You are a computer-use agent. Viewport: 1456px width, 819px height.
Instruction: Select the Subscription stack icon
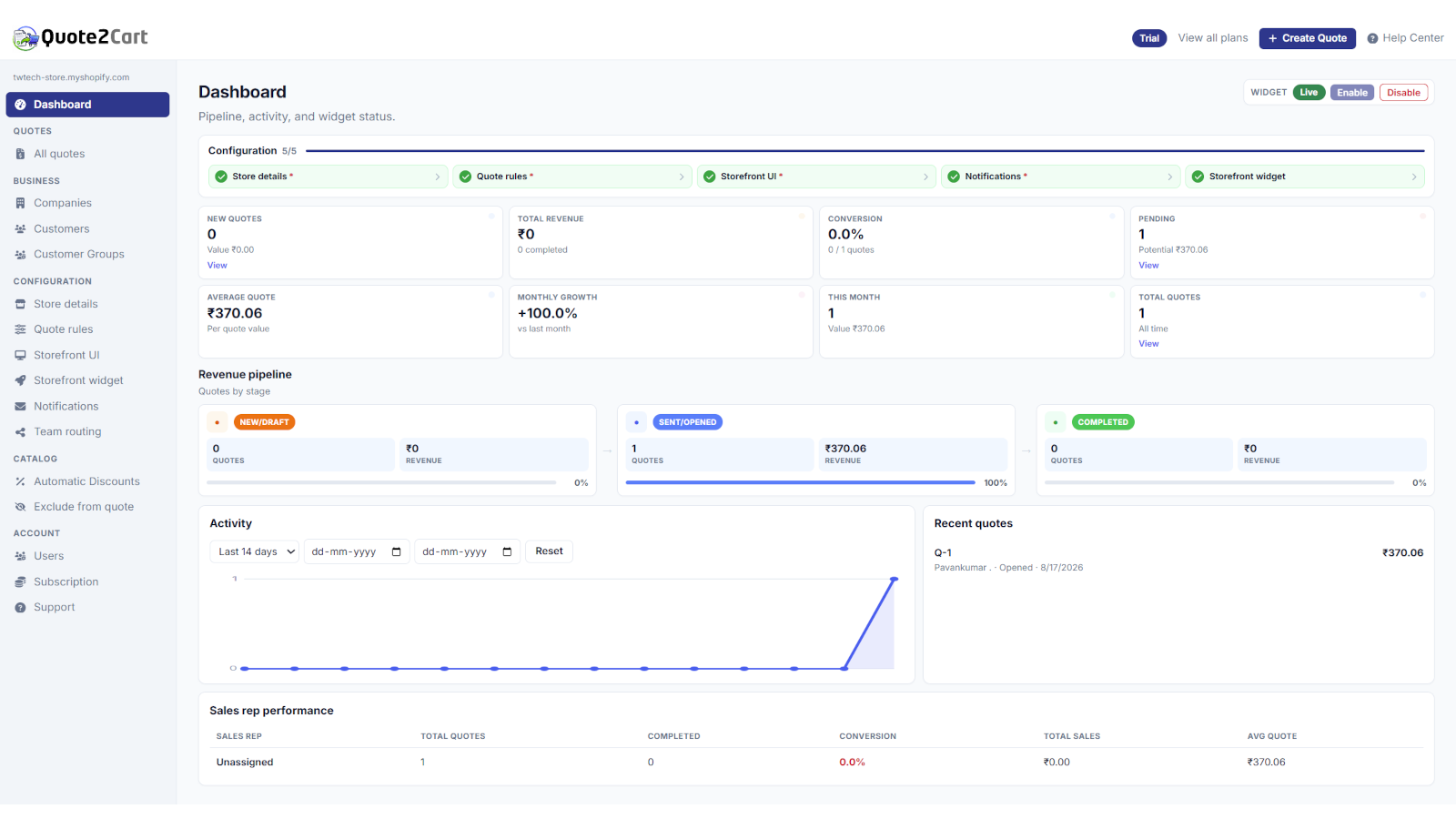20,581
